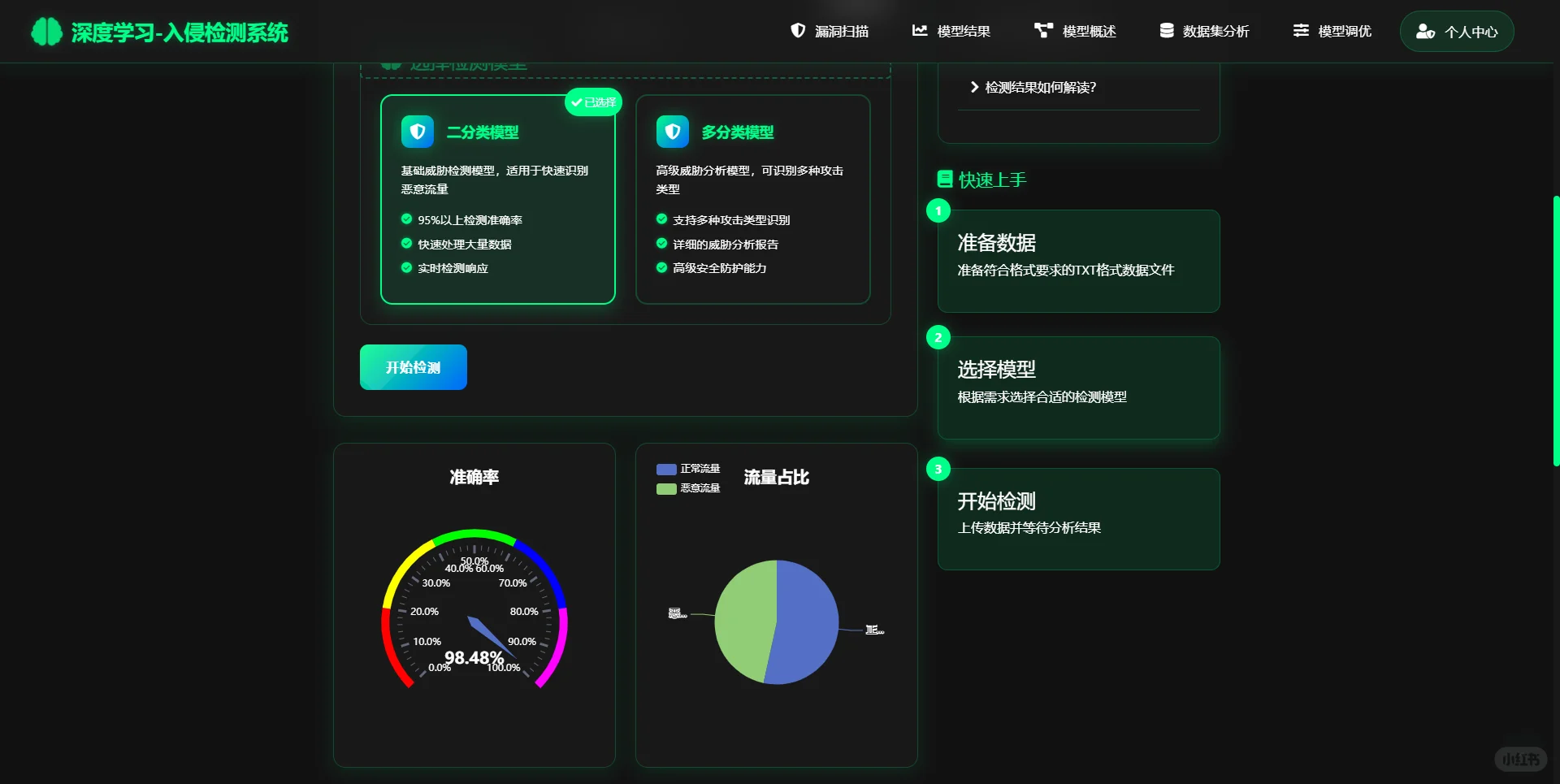Click the 模型结果 chart icon

point(919,30)
